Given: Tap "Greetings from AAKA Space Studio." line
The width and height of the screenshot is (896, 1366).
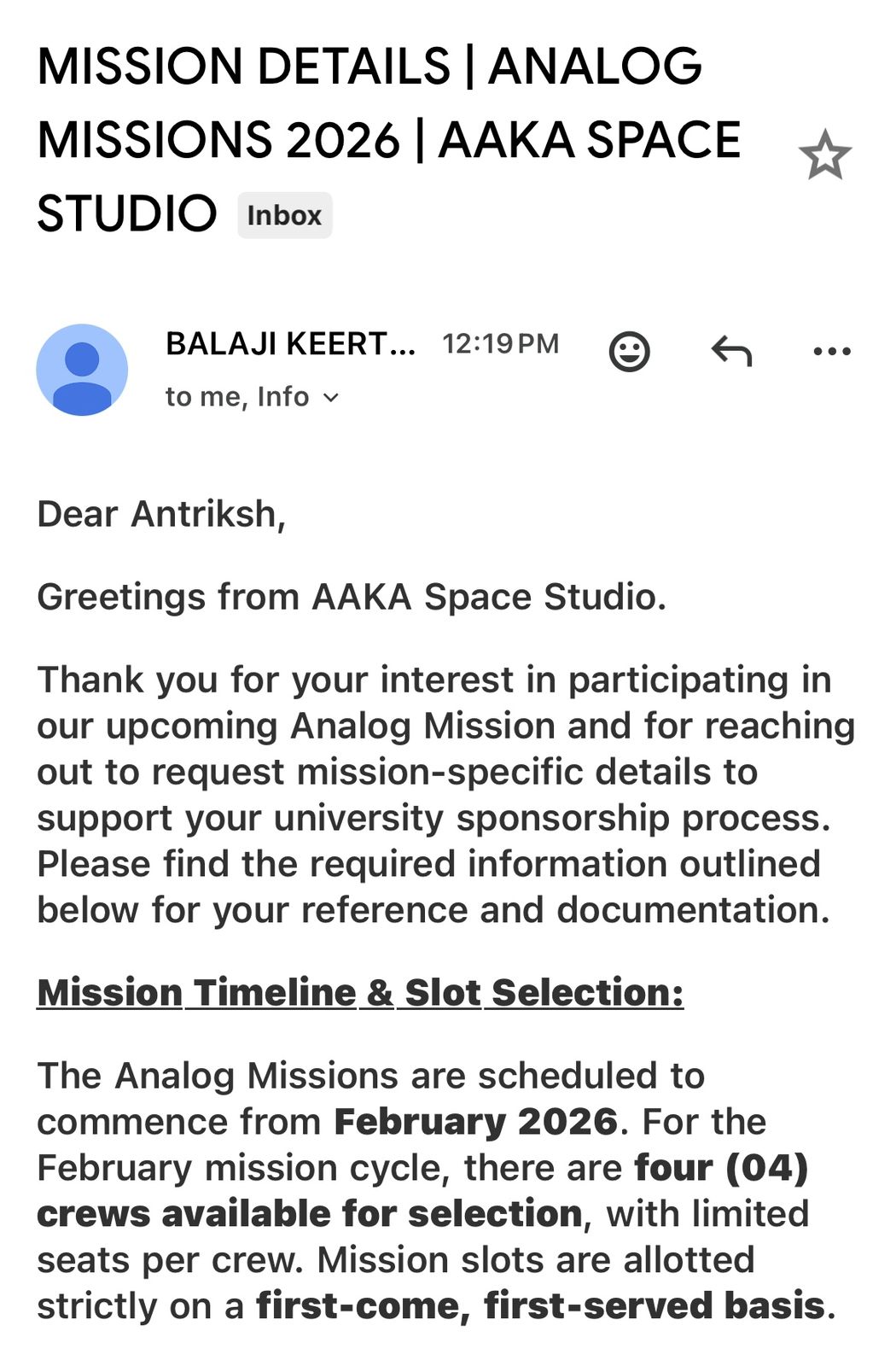Looking at the screenshot, I should tap(351, 597).
